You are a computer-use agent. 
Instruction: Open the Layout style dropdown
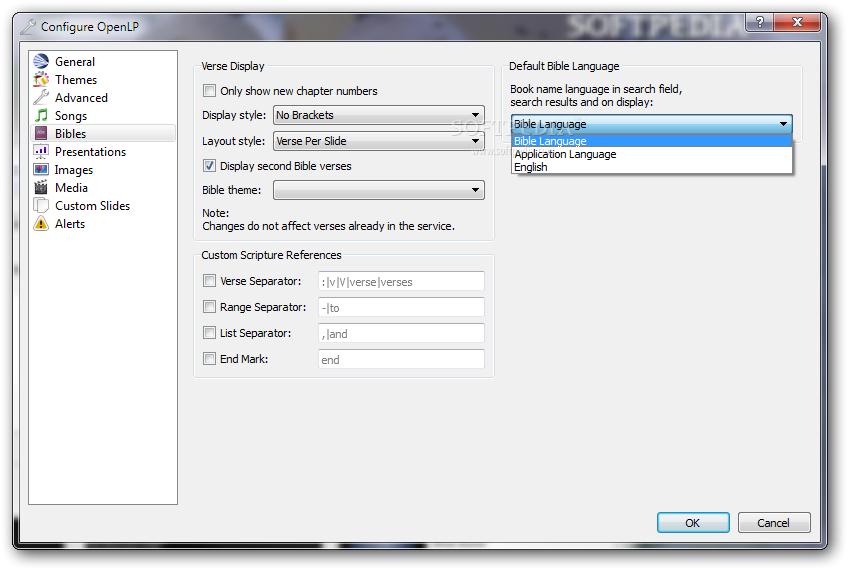[379, 141]
